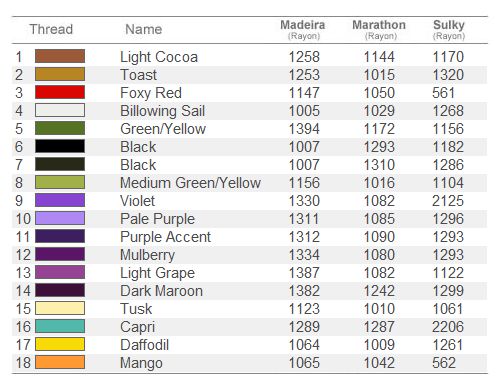This screenshot has width=500, height=384.
Task: Pick the Violet color swatch
Action: (60, 200)
